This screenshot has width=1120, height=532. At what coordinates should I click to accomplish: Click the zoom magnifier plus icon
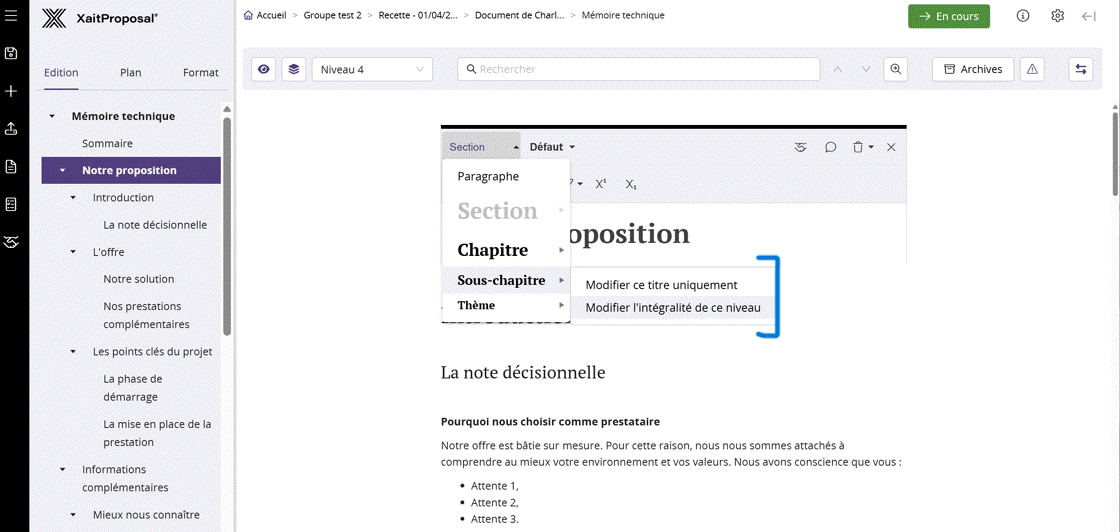point(895,69)
